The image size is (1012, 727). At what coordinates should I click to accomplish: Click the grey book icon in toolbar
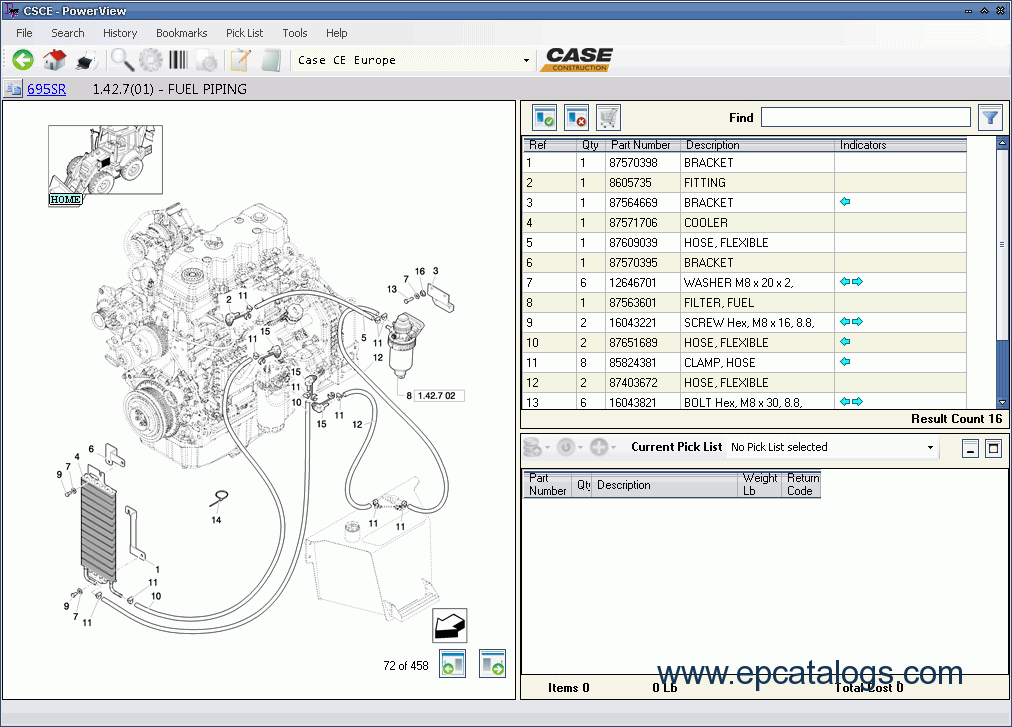(271, 60)
